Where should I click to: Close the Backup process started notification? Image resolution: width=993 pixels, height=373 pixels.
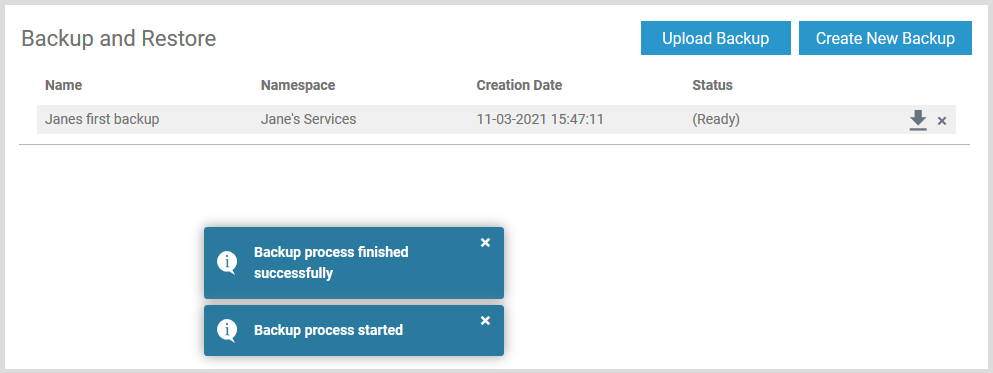485,320
